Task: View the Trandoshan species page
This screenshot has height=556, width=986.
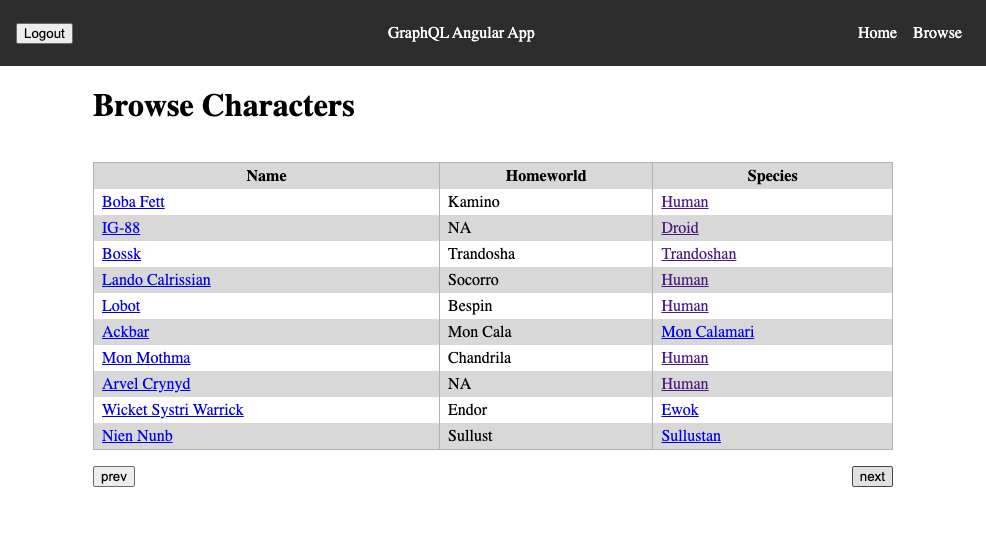Action: 698,254
